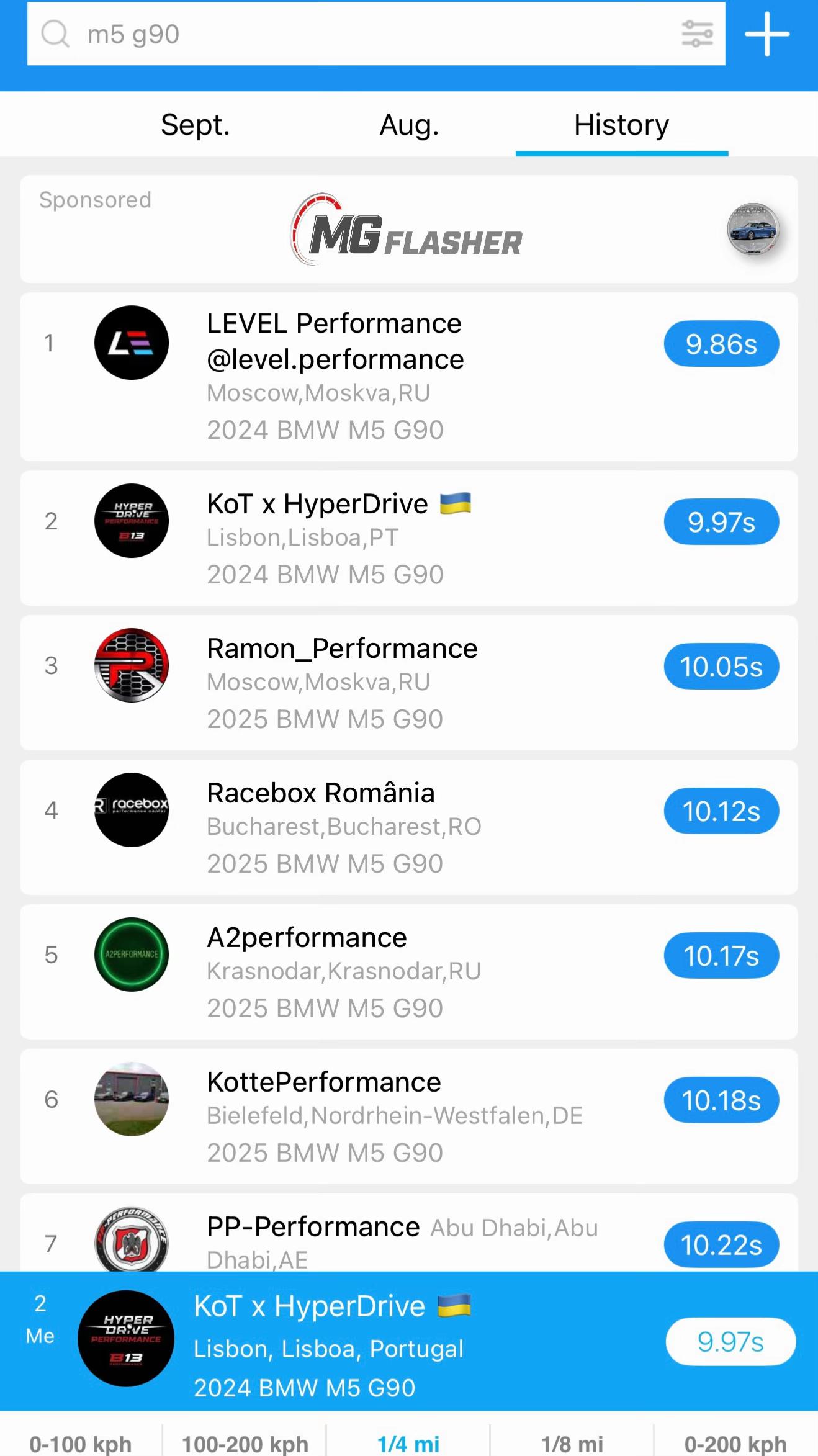This screenshot has height=1456, width=818.
Task: Open KottePerformance photo avatar
Action: 132,1099
